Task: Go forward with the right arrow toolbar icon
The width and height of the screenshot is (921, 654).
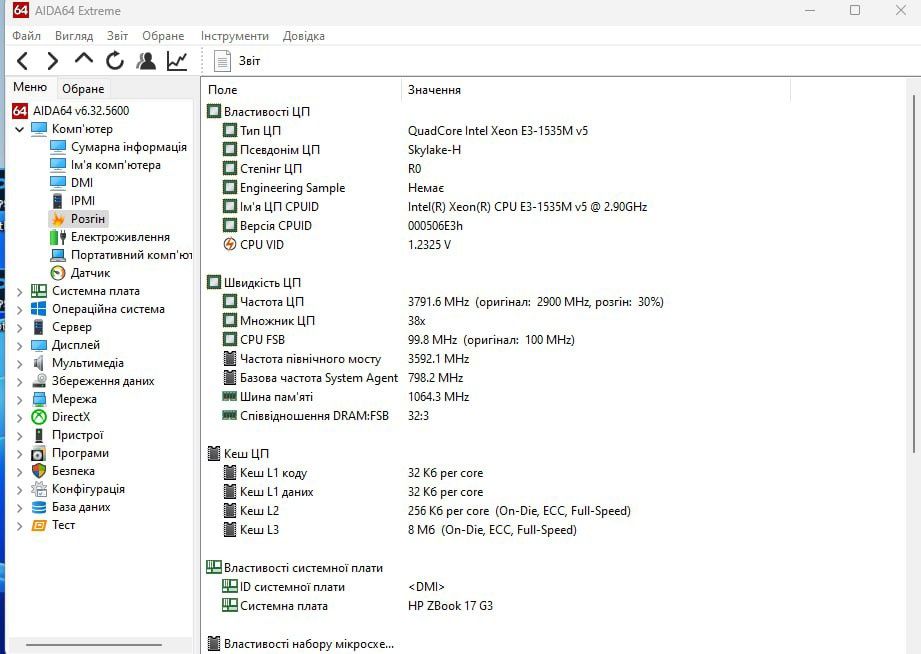Action: pos(53,61)
